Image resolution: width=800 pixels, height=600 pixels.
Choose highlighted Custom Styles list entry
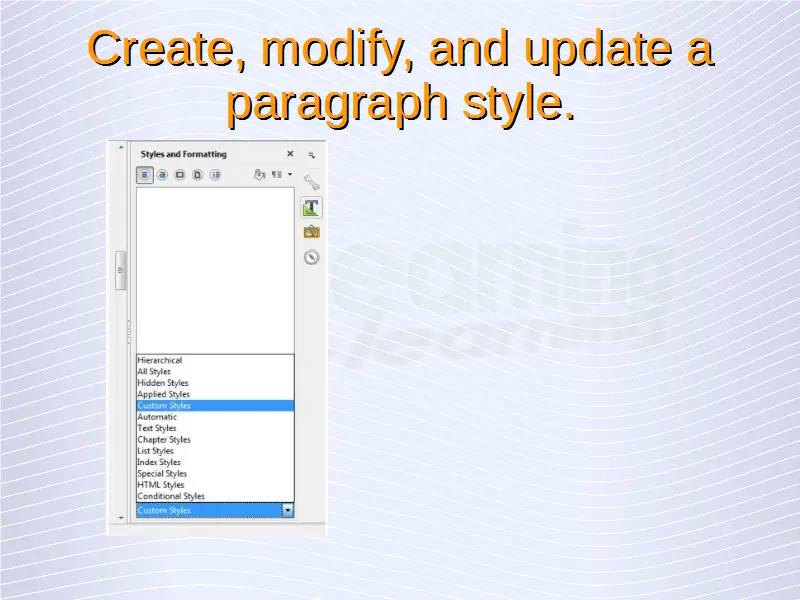tap(215, 406)
